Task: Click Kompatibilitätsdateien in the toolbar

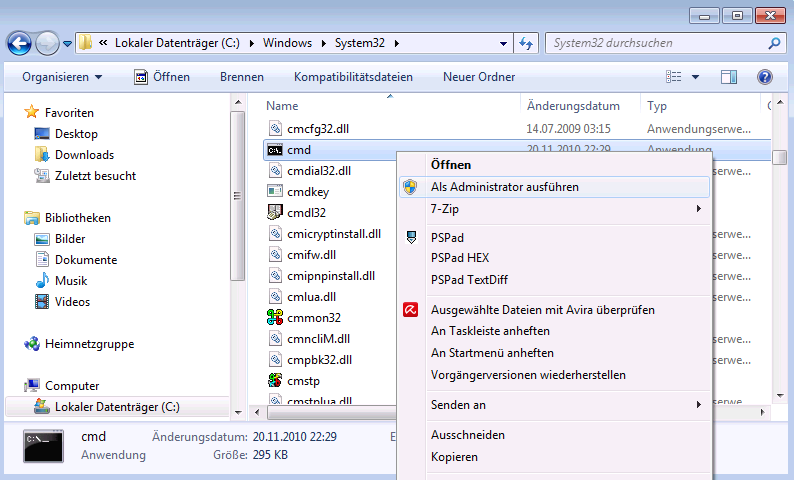Action: [353, 77]
